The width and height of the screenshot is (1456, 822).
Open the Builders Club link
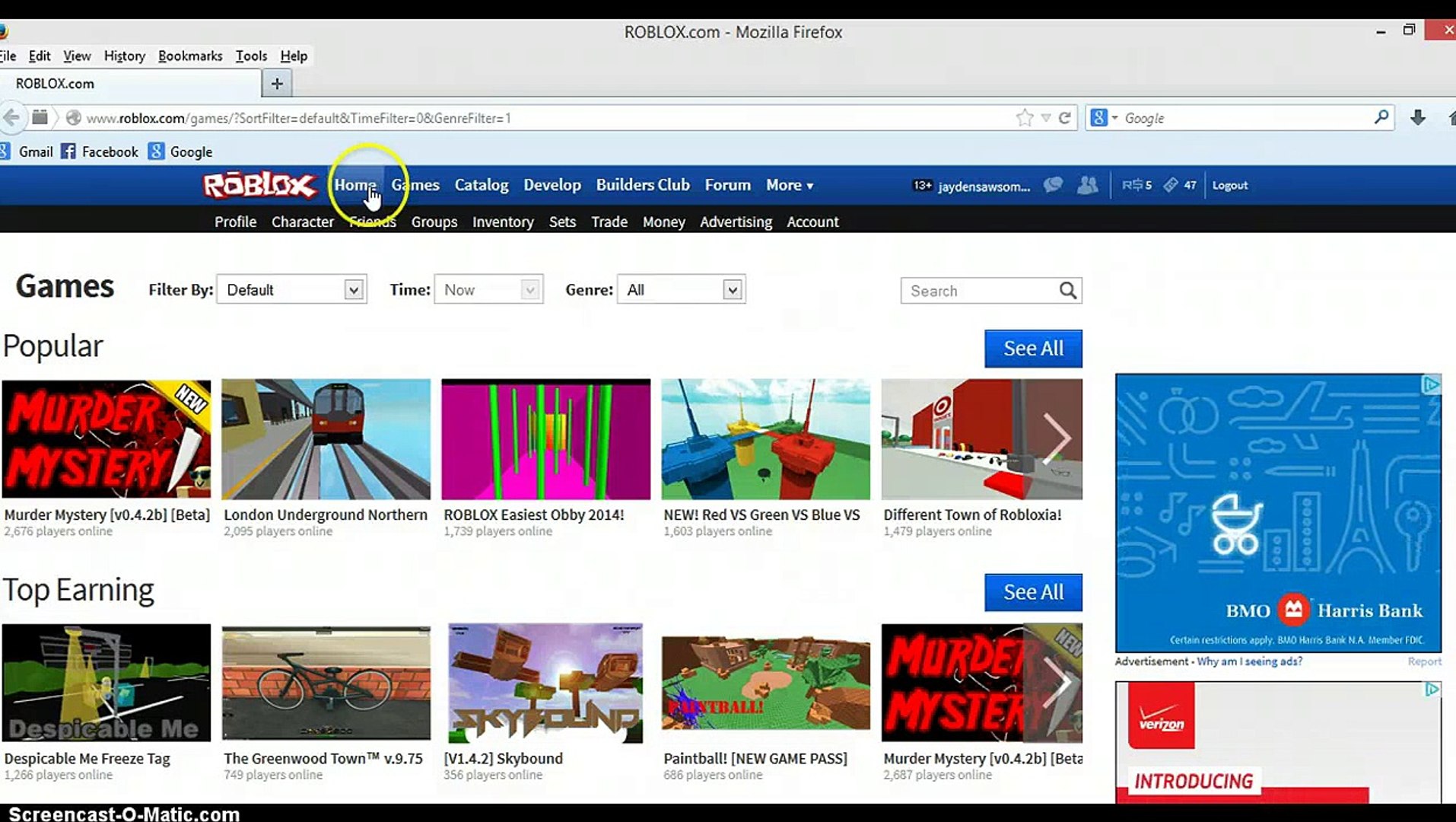click(x=643, y=185)
